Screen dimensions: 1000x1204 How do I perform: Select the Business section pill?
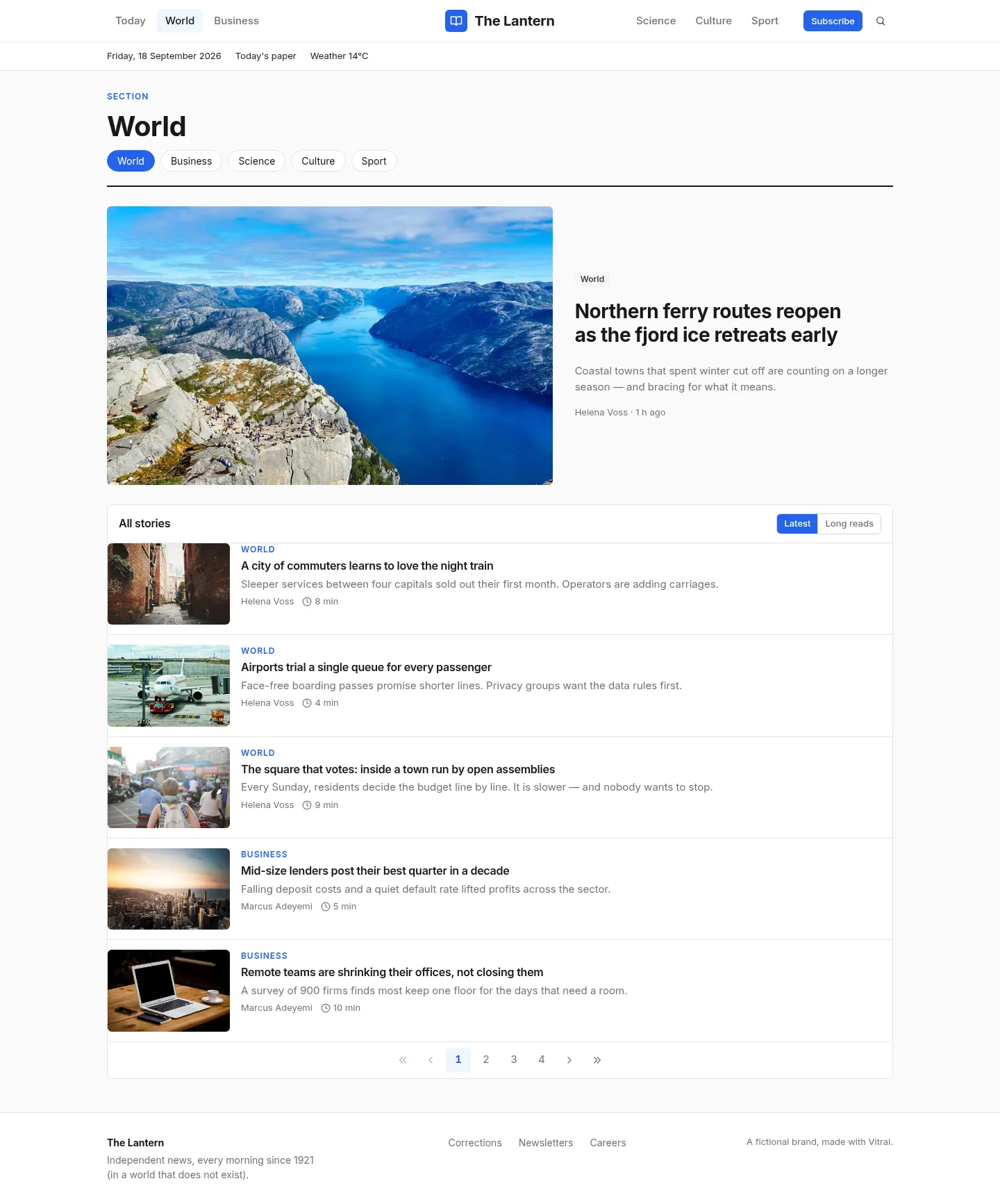tap(191, 161)
